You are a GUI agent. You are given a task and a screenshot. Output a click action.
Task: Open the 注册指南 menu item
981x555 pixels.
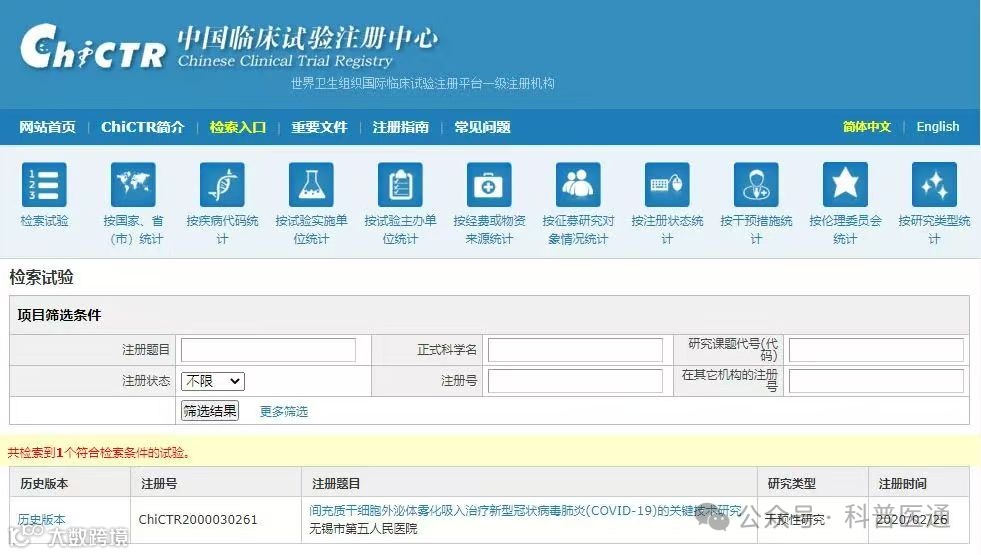(400, 127)
